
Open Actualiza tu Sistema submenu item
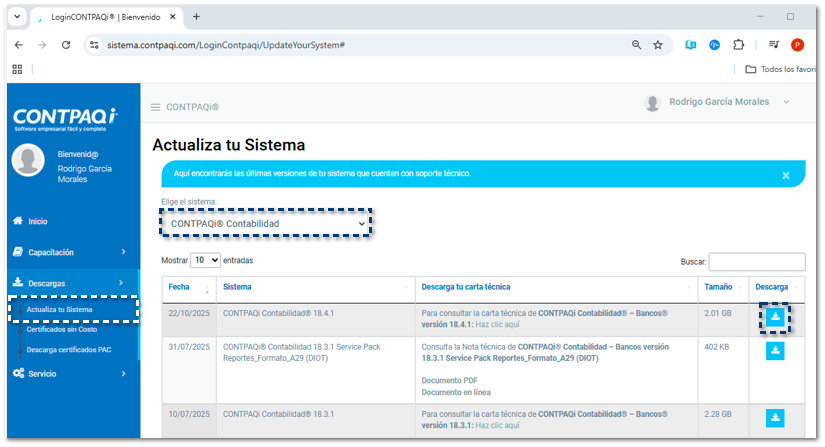point(59,310)
